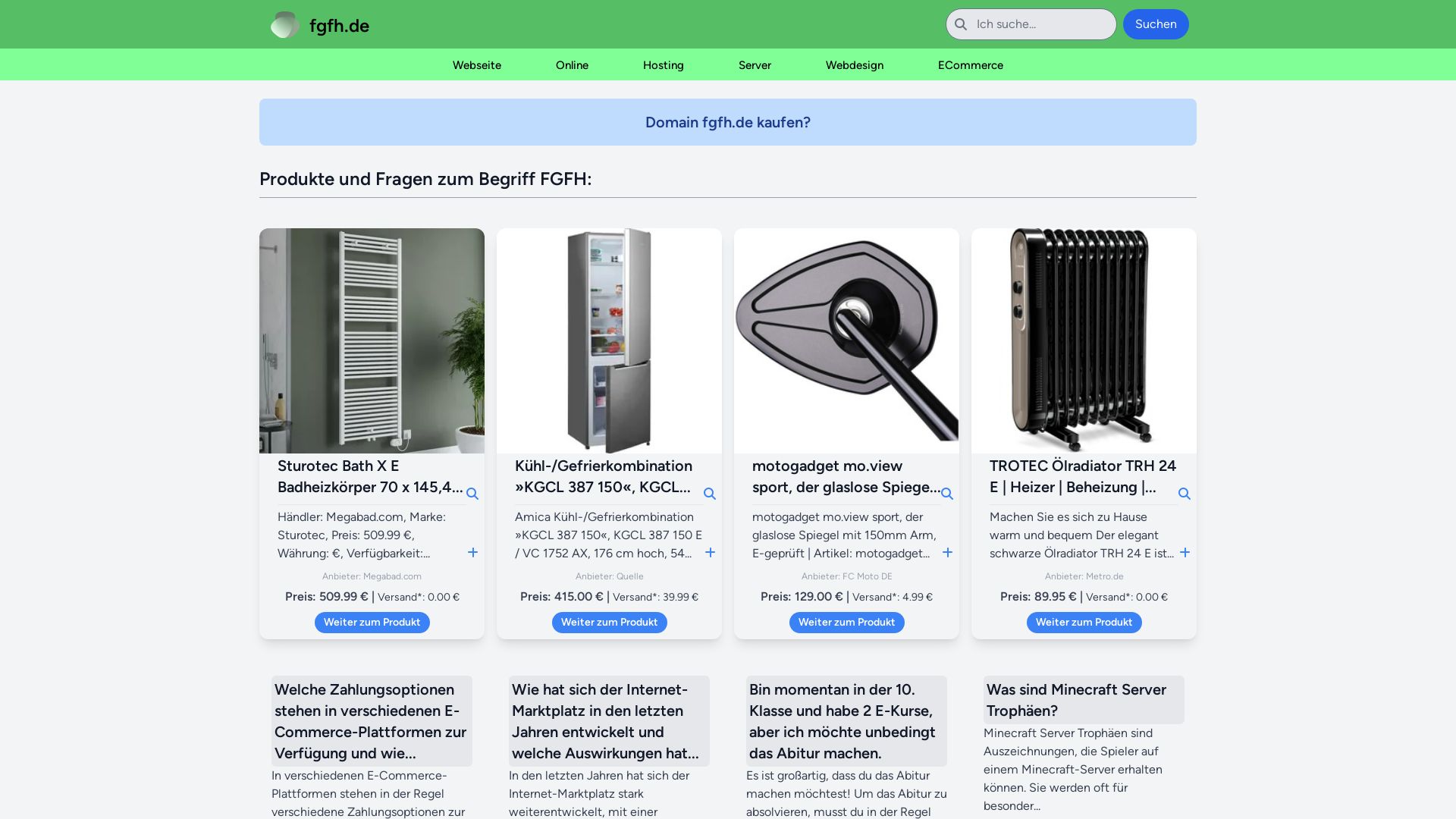Click 'Weiter zum Produkt' for motogadget mirror
The width and height of the screenshot is (1456, 819).
pos(846,623)
